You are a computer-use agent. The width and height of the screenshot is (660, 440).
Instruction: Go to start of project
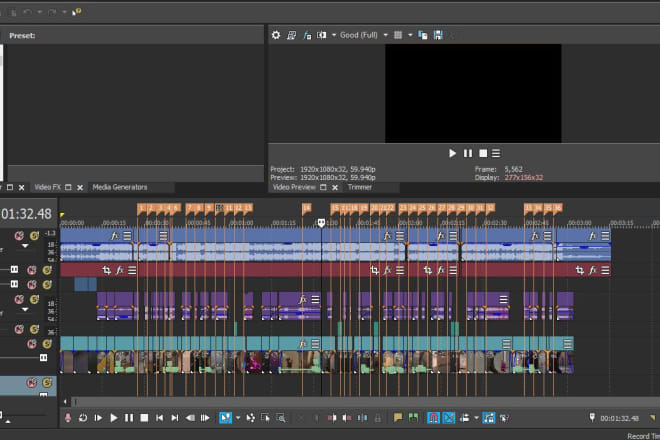159,418
